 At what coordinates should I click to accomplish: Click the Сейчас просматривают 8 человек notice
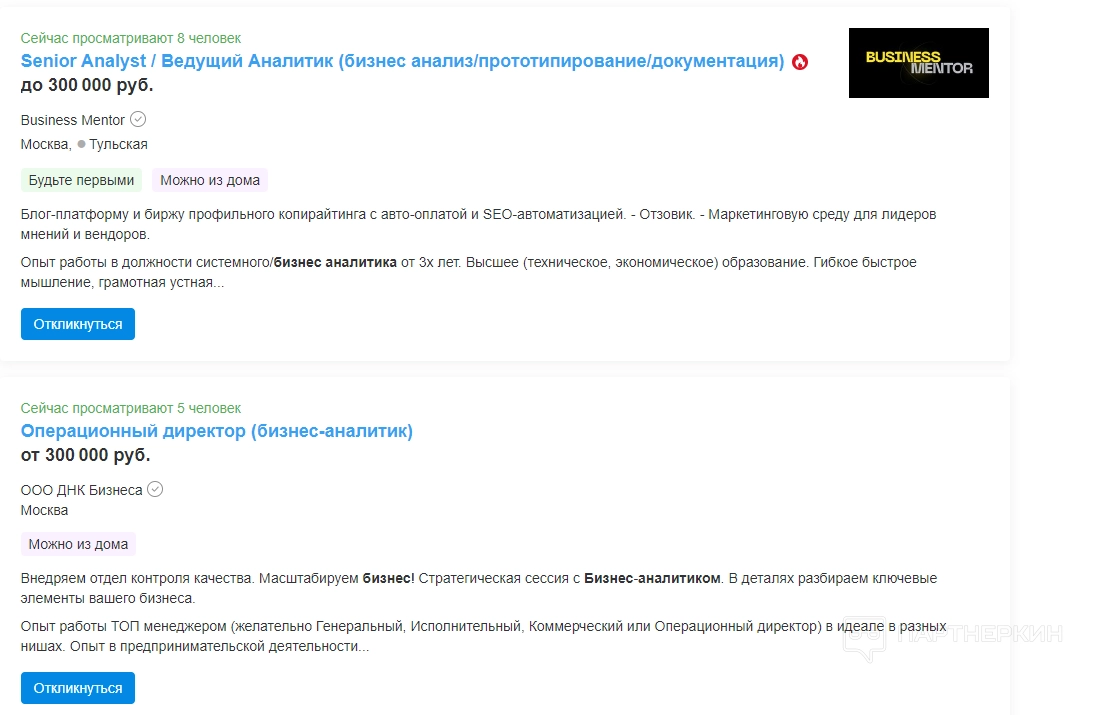click(x=131, y=38)
